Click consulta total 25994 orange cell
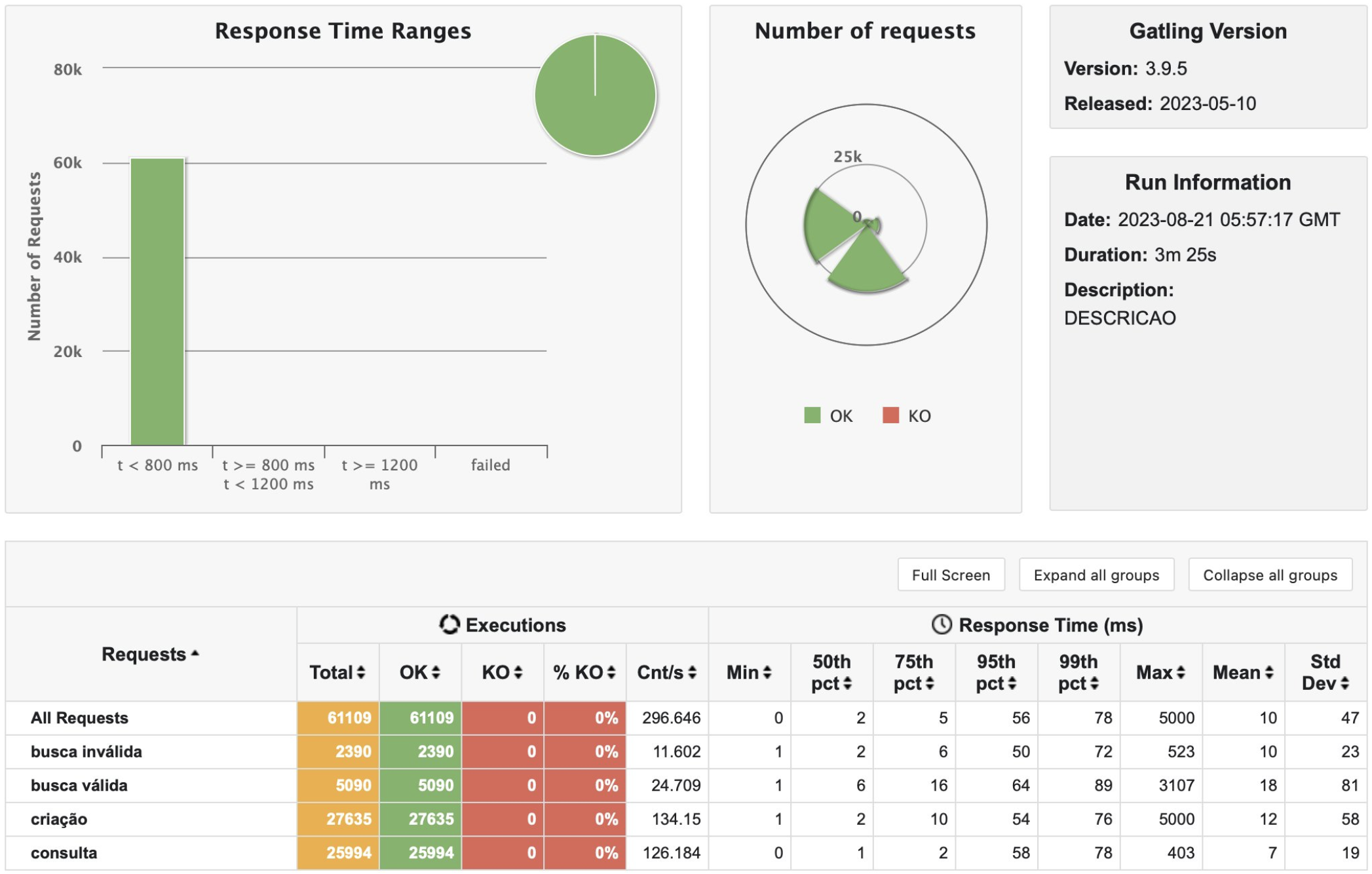This screenshot has height=874, width=1372. click(338, 853)
